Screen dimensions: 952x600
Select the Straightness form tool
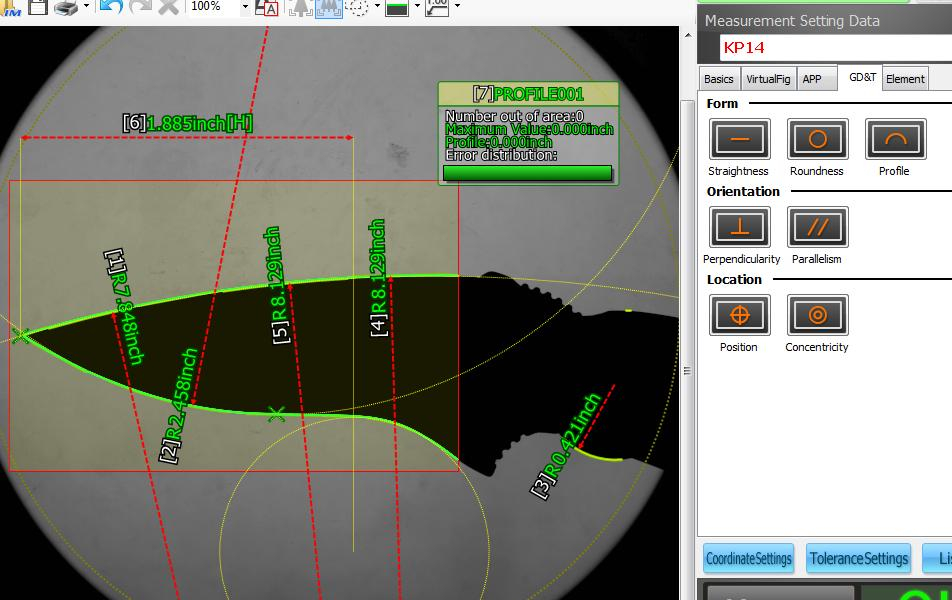pyautogui.click(x=739, y=139)
